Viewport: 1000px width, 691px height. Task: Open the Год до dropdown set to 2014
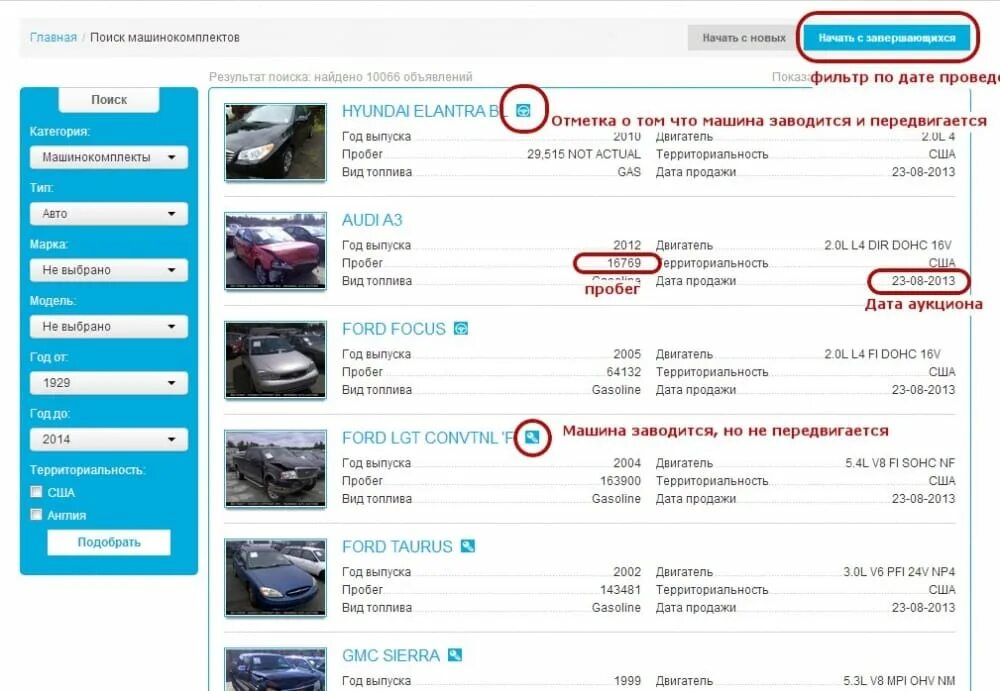[108, 439]
